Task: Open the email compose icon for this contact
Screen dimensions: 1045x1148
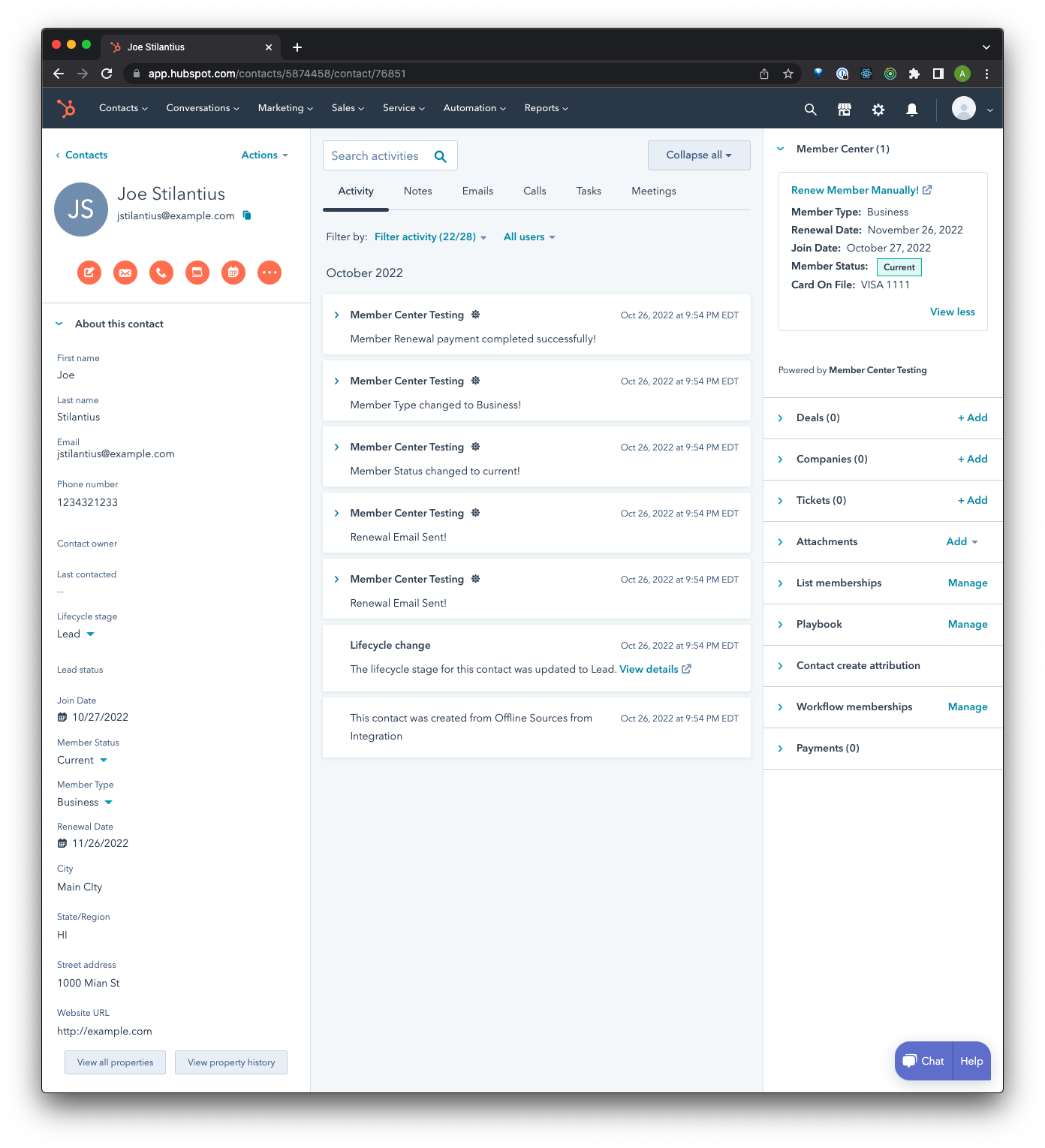Action: click(125, 273)
